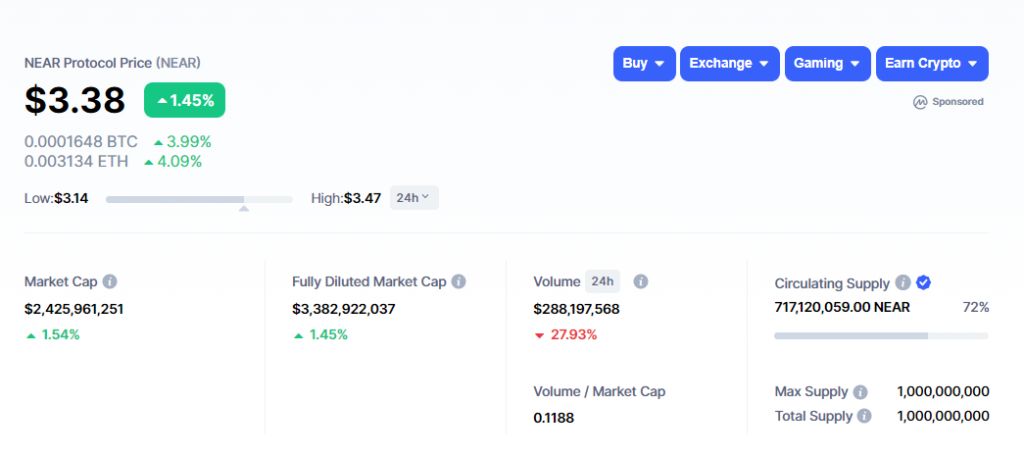Open the Buy dropdown
Screen dimensions: 1024x456
click(644, 63)
